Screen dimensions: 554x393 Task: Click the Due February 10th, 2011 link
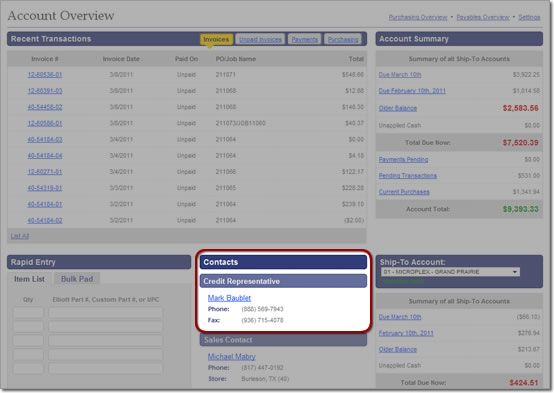click(412, 91)
